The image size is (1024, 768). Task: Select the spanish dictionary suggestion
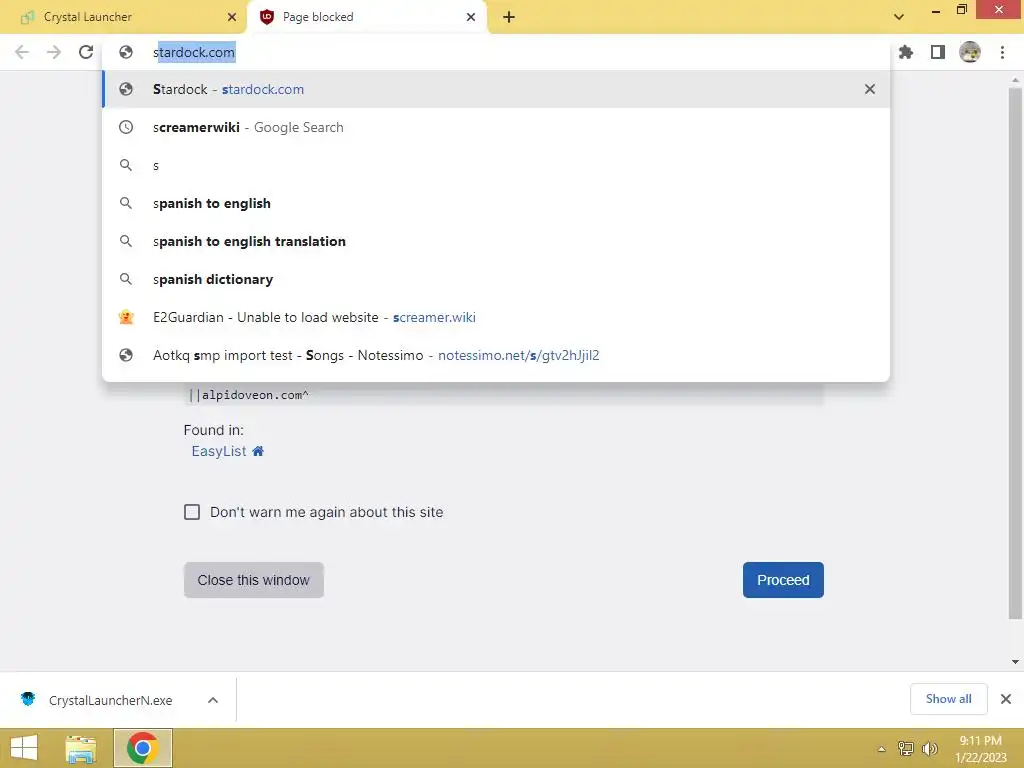495,279
